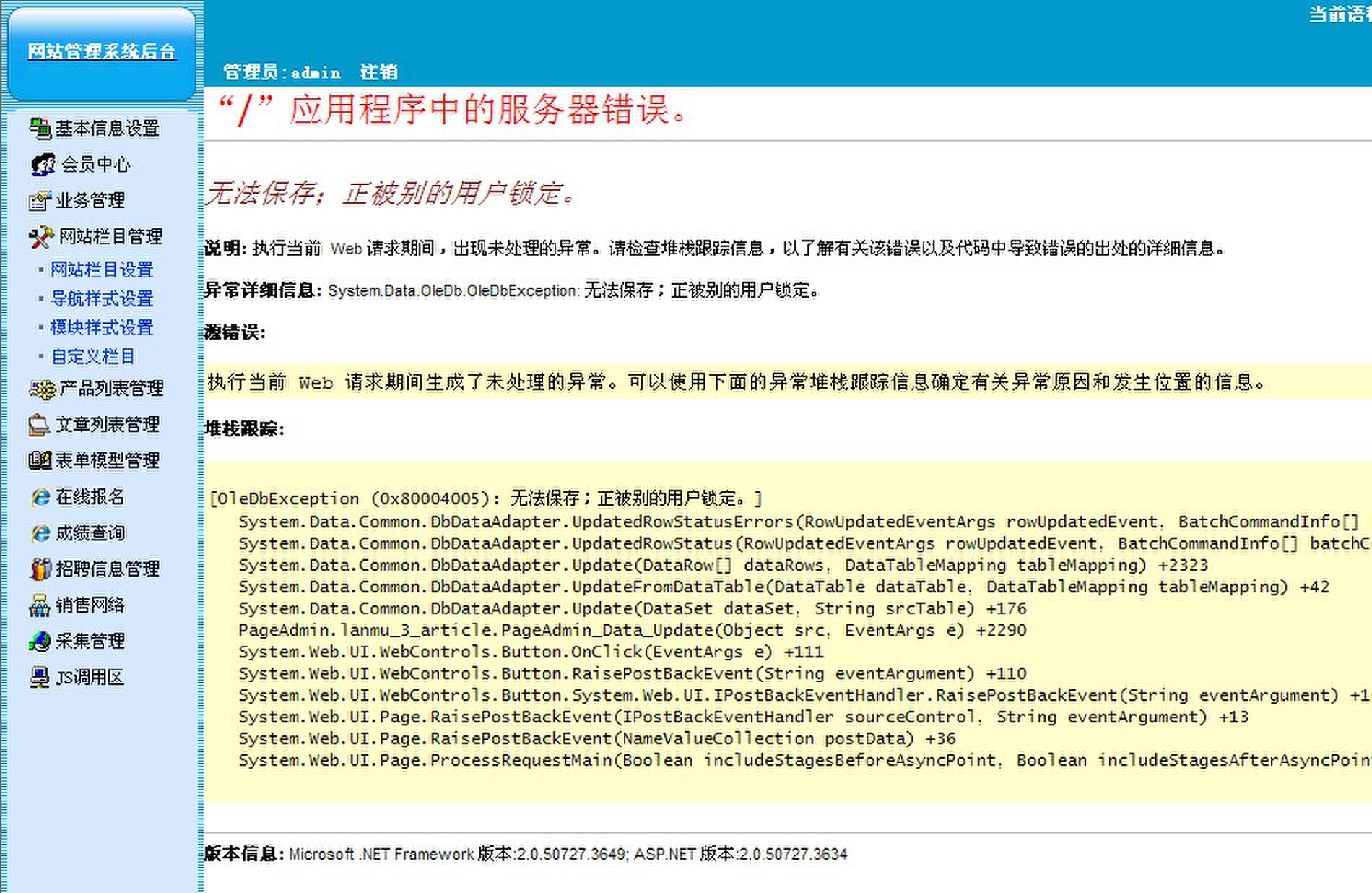Select 模块样式设置 in the sidebar

pyautogui.click(x=102, y=328)
